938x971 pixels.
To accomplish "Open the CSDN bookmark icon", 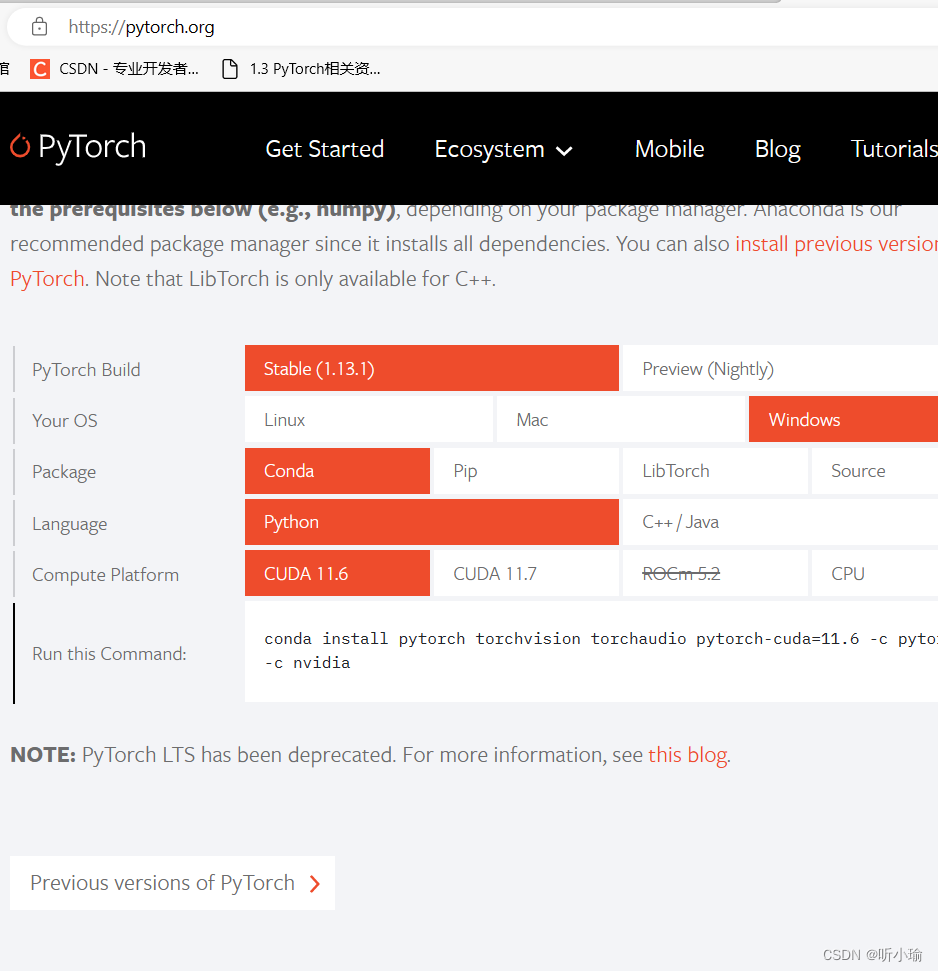I will pyautogui.click(x=40, y=69).
